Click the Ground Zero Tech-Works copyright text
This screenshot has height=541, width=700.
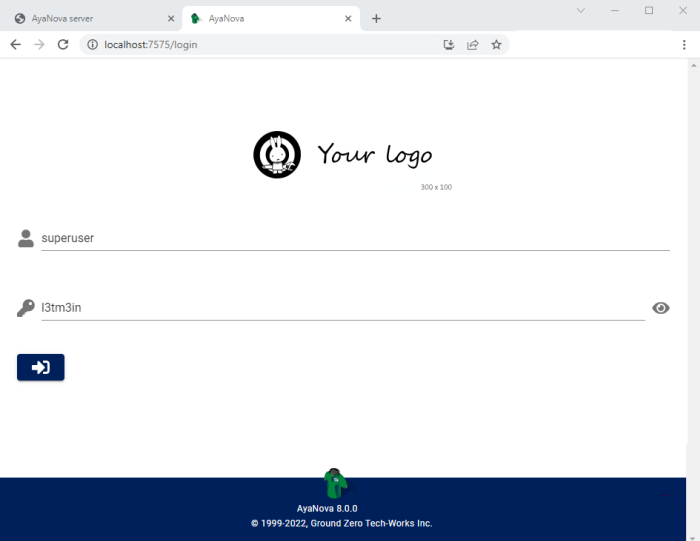tap(342, 523)
